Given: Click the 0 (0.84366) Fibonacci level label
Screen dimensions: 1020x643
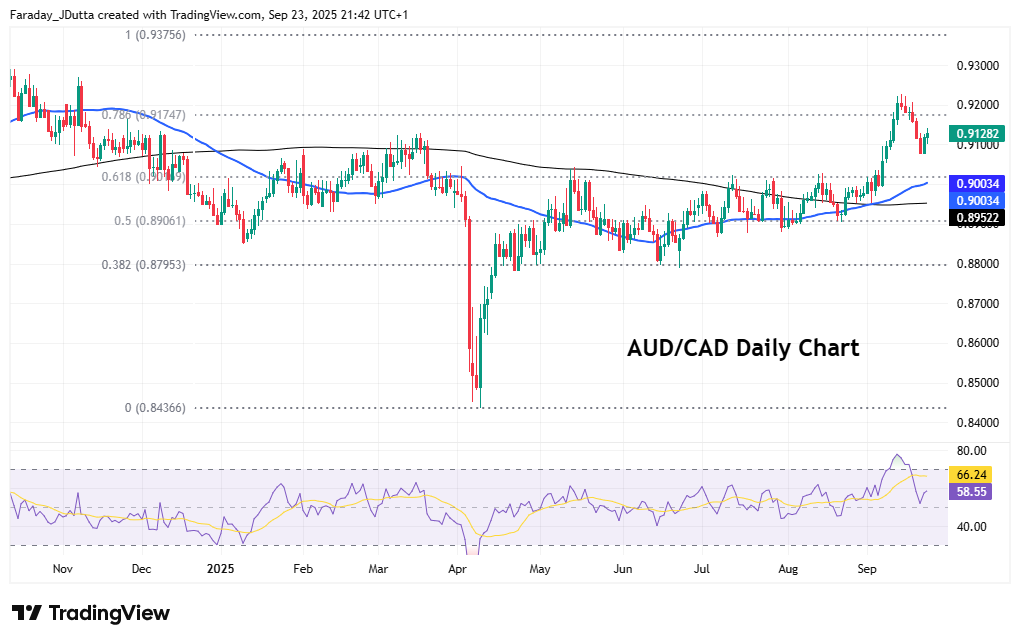Looking at the screenshot, I should click(156, 408).
